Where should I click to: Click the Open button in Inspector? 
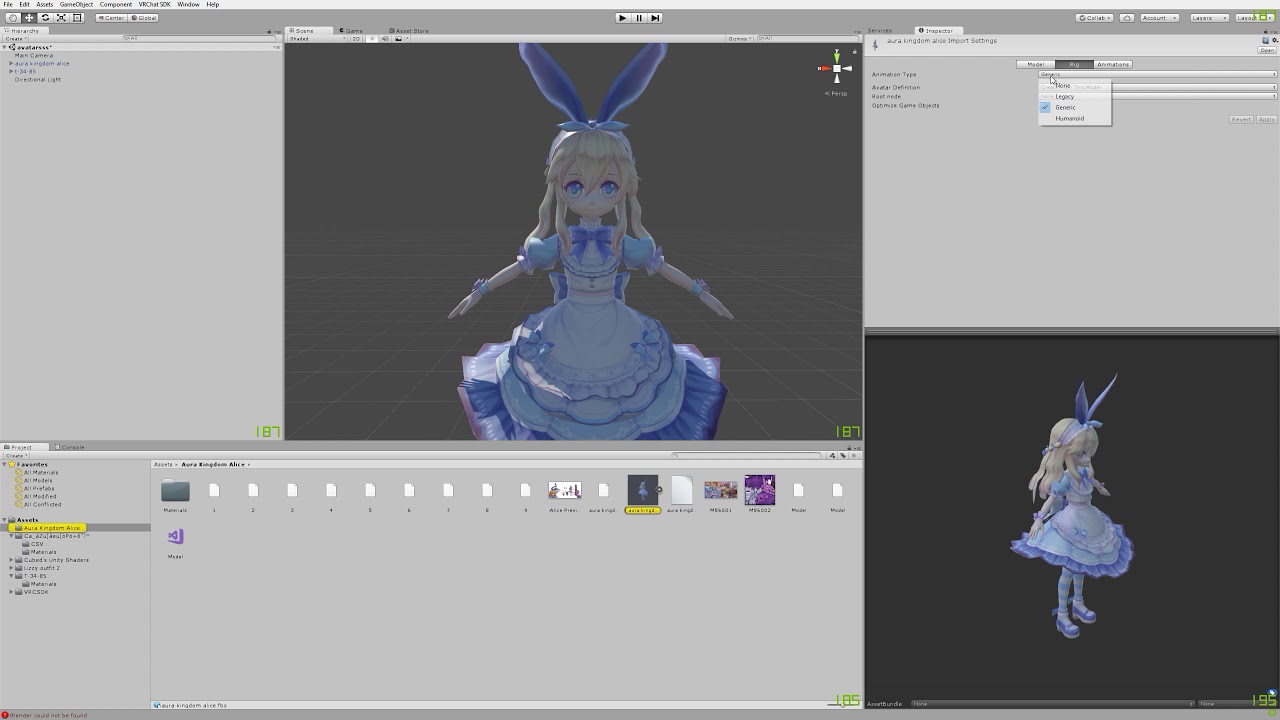[x=1267, y=50]
